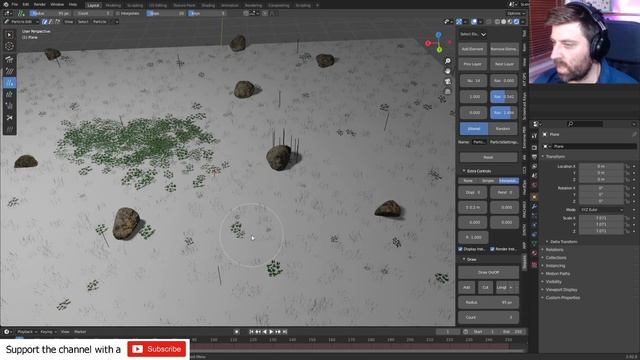The image size is (640, 360).
Task: Click the Remove Element button
Action: [504, 49]
